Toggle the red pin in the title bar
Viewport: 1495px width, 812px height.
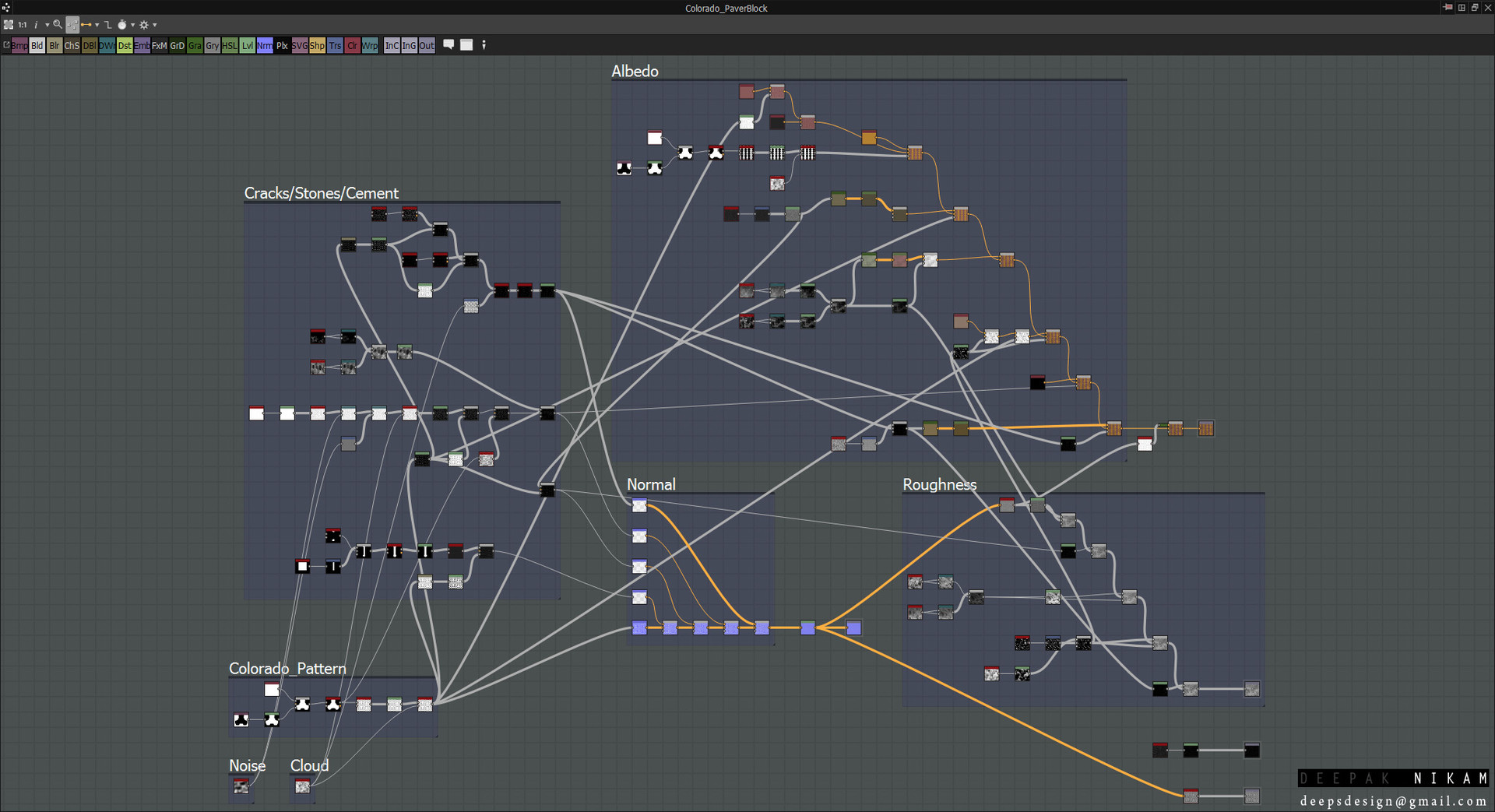pyautogui.click(x=1448, y=8)
